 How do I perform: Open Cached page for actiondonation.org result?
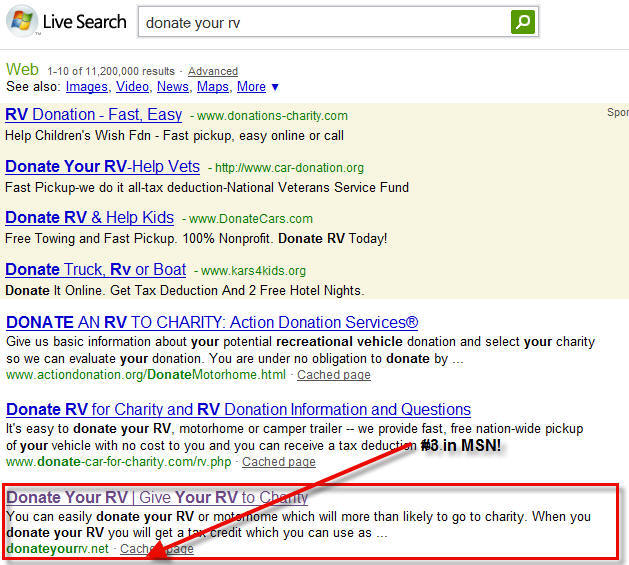tap(334, 375)
